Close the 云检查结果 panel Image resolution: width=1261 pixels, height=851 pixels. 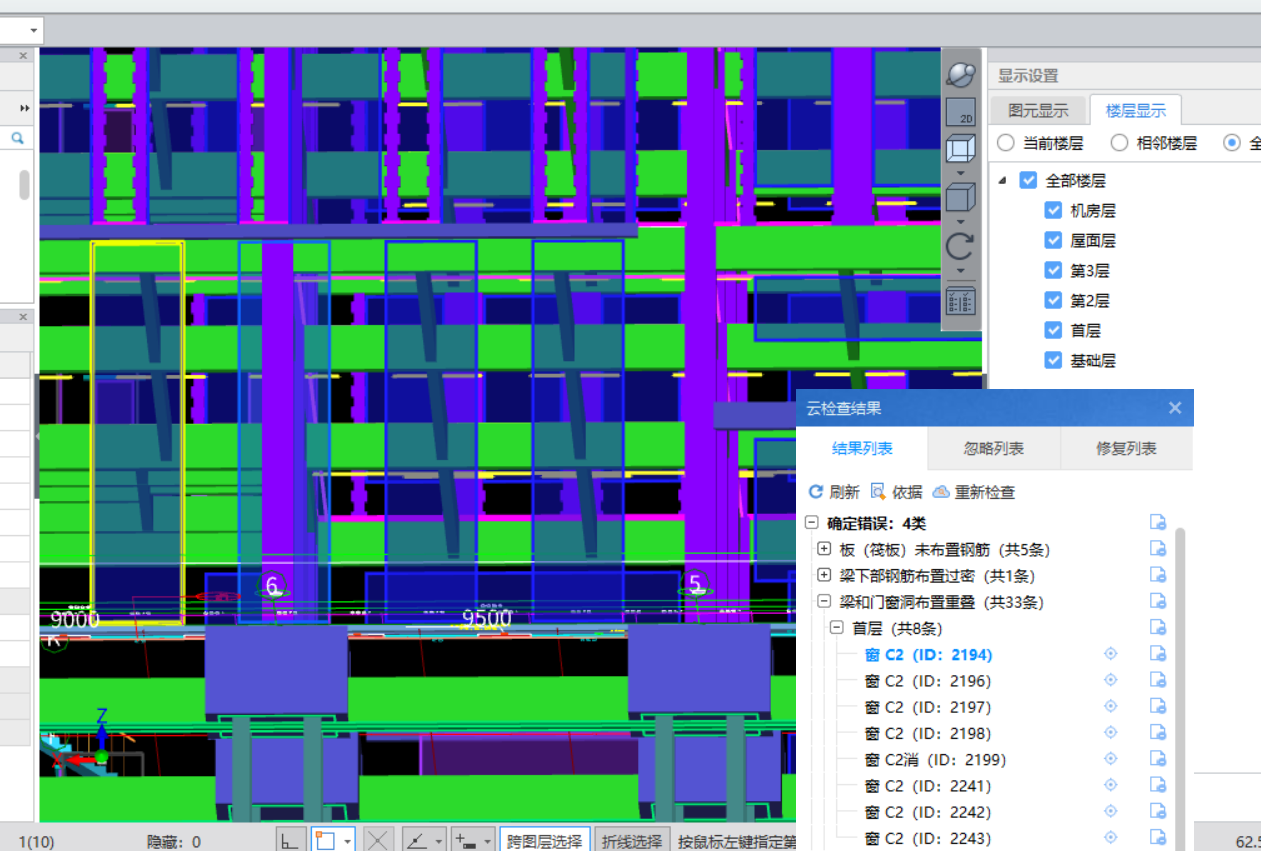1175,408
